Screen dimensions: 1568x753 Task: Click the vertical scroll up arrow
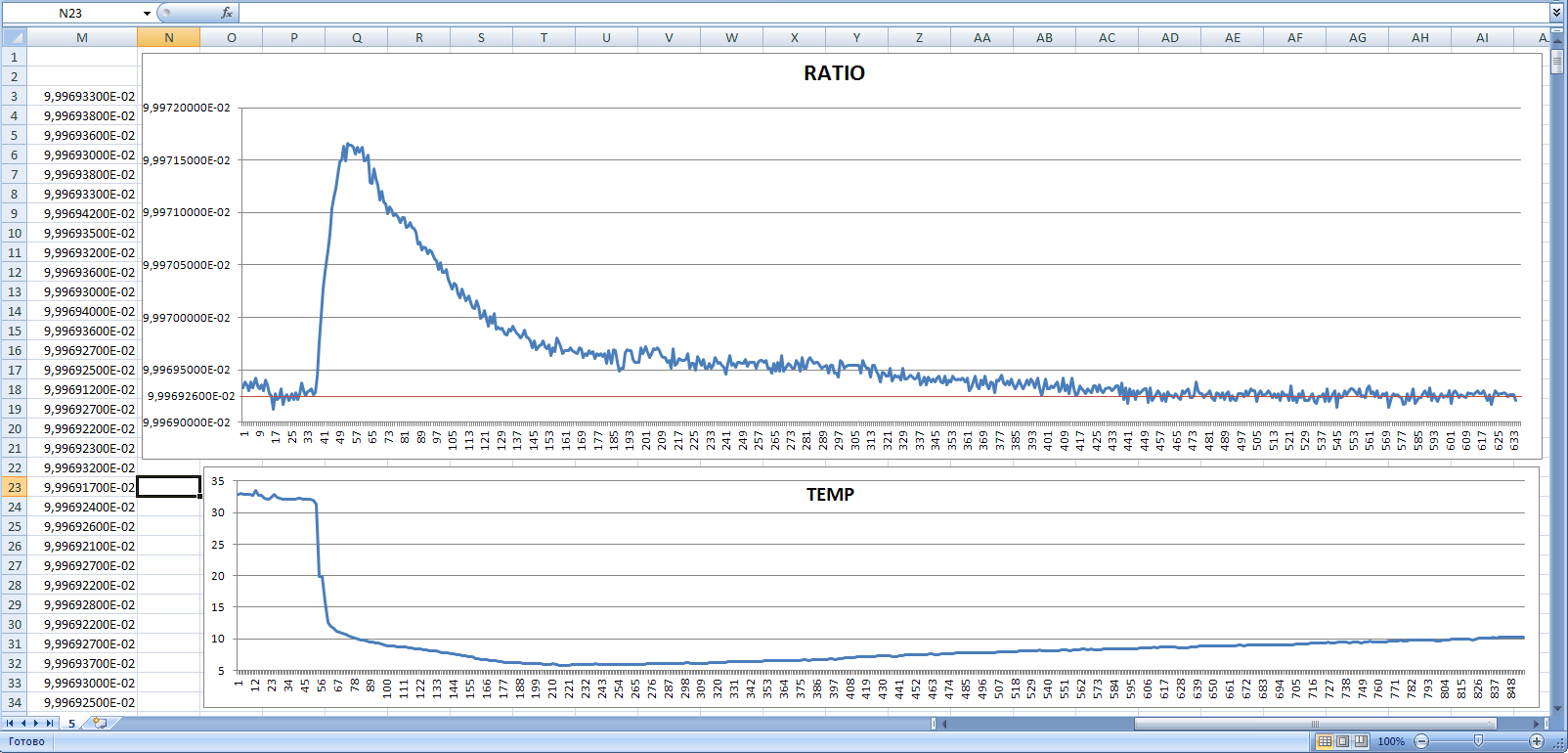[x=1556, y=42]
